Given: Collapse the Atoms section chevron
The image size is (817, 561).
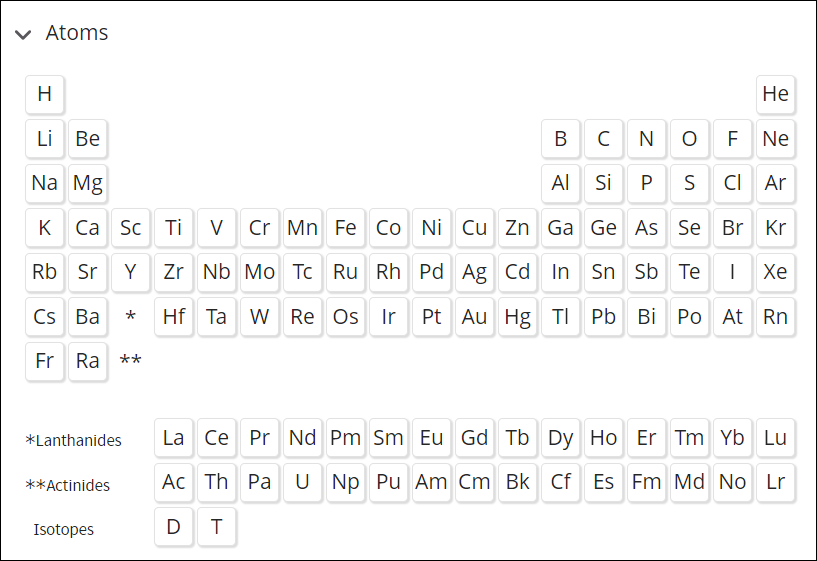Looking at the screenshot, I should 23,34.
